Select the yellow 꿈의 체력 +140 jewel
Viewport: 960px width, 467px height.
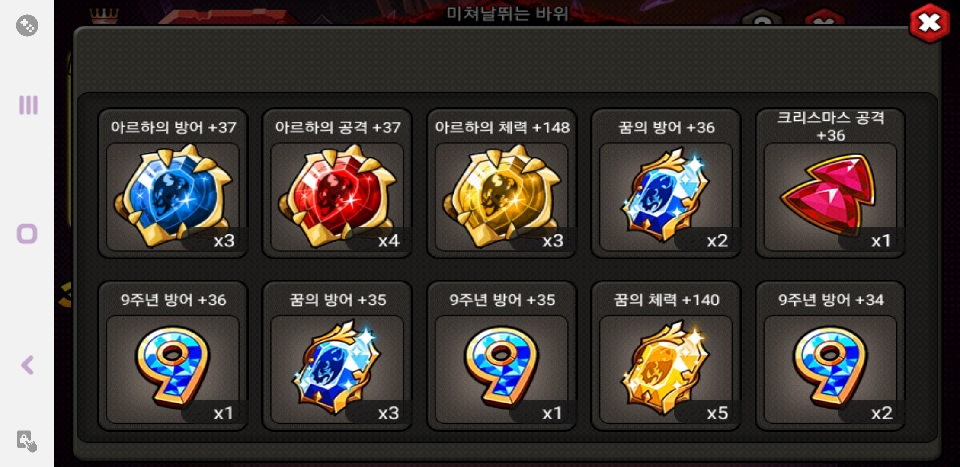tap(666, 356)
